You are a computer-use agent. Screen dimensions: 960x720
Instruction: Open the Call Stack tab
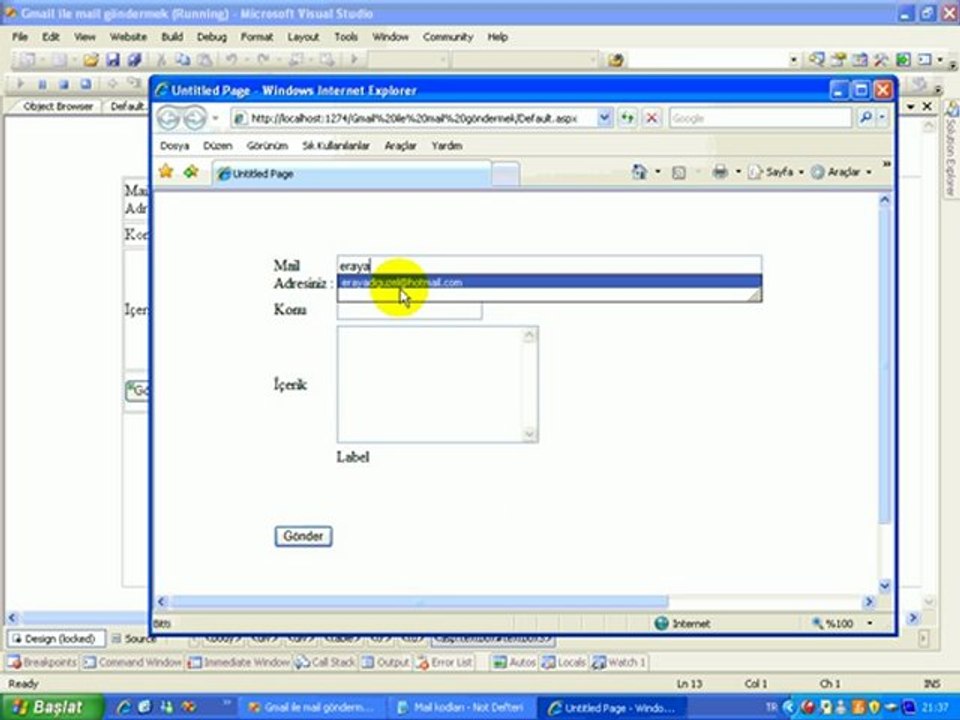(x=324, y=662)
